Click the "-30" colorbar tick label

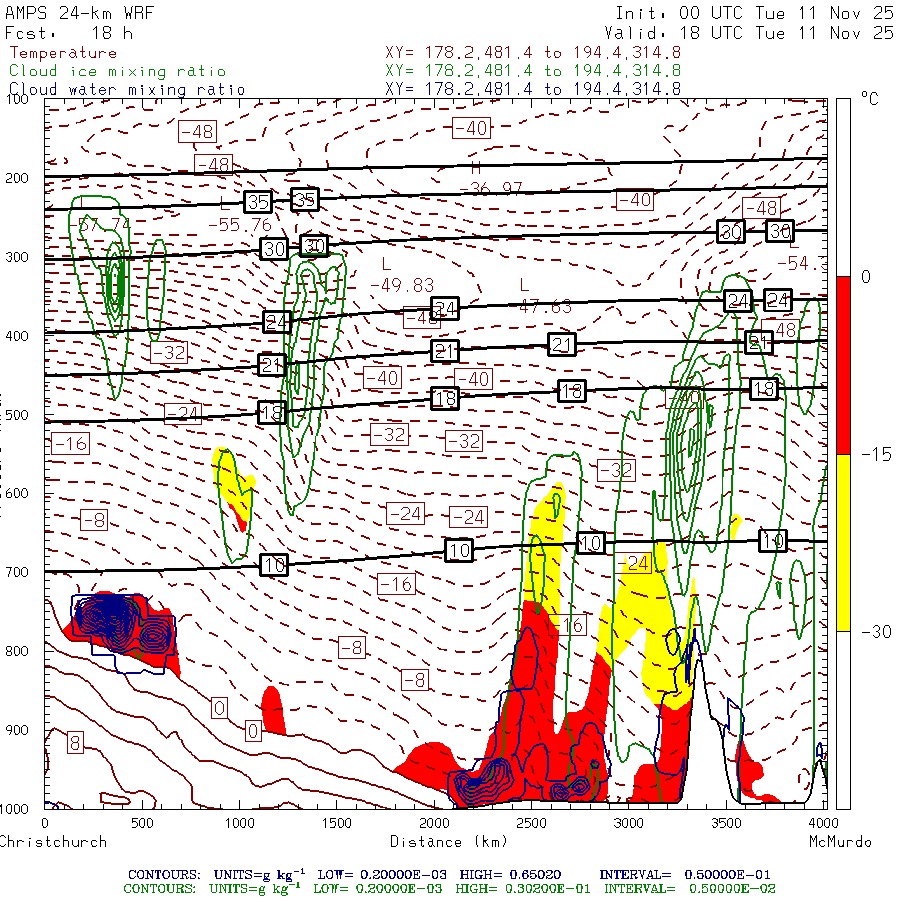(876, 632)
